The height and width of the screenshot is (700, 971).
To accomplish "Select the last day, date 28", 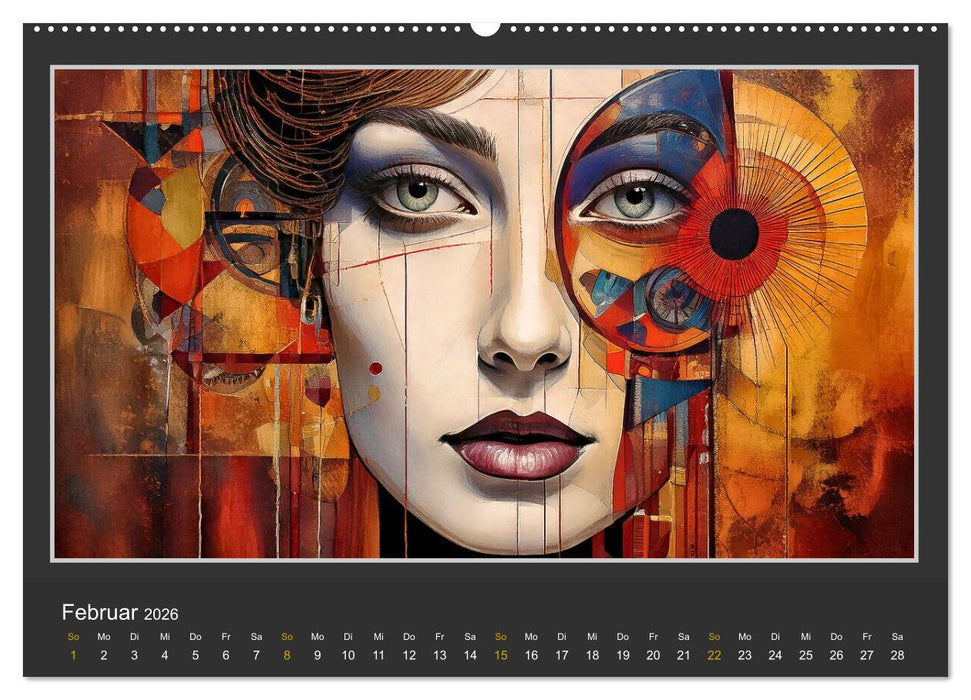I will click(897, 655).
